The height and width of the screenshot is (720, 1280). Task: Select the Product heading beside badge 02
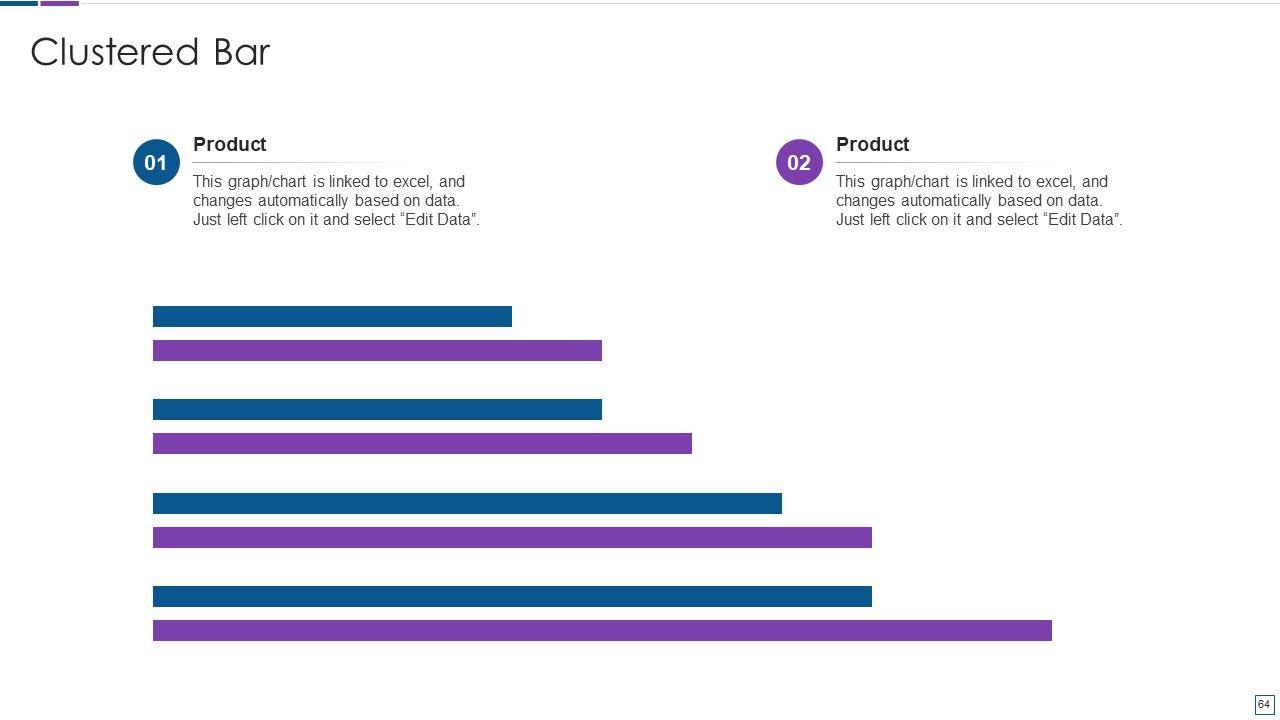coord(872,144)
